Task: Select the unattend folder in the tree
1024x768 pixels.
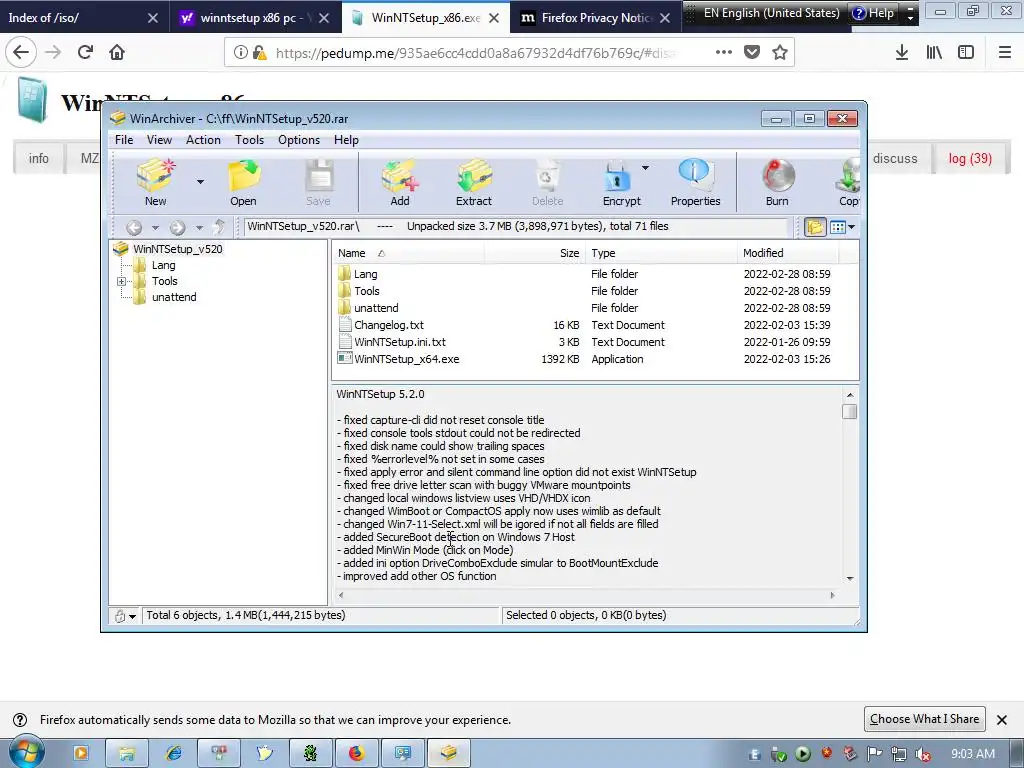Action: [174, 297]
